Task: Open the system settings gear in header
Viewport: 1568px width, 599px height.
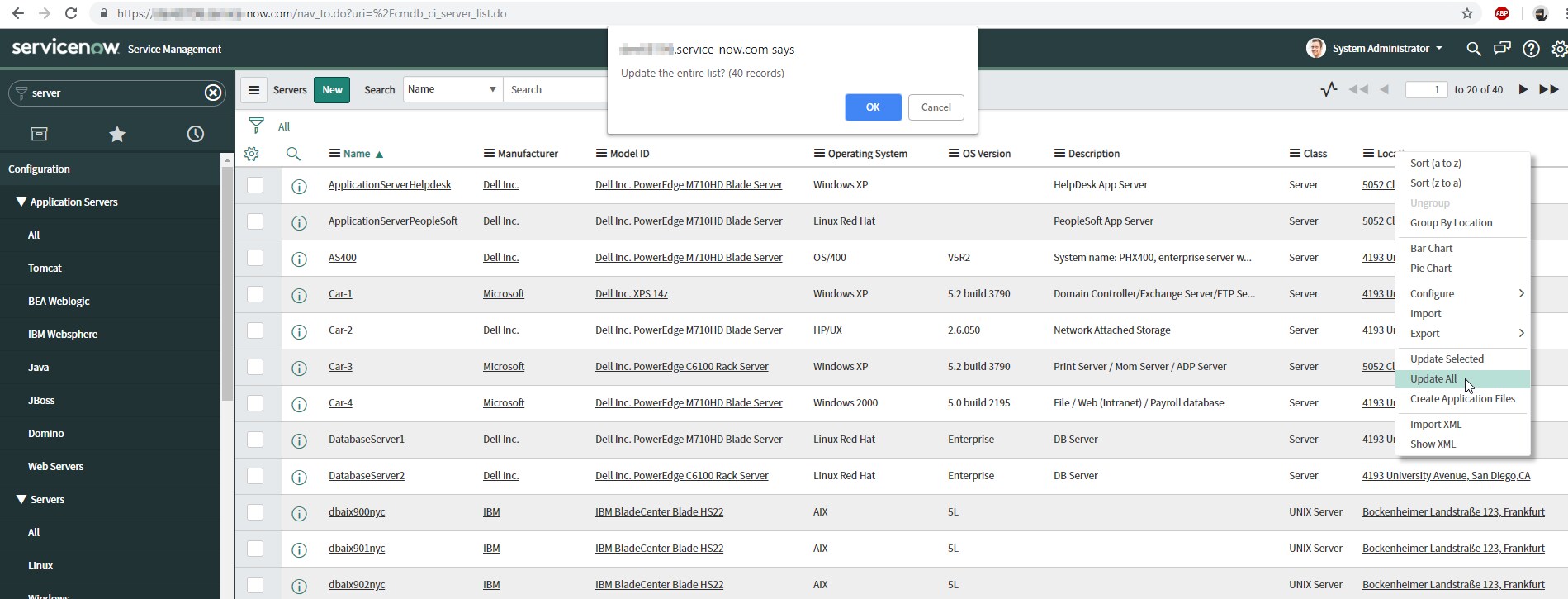Action: click(1559, 49)
